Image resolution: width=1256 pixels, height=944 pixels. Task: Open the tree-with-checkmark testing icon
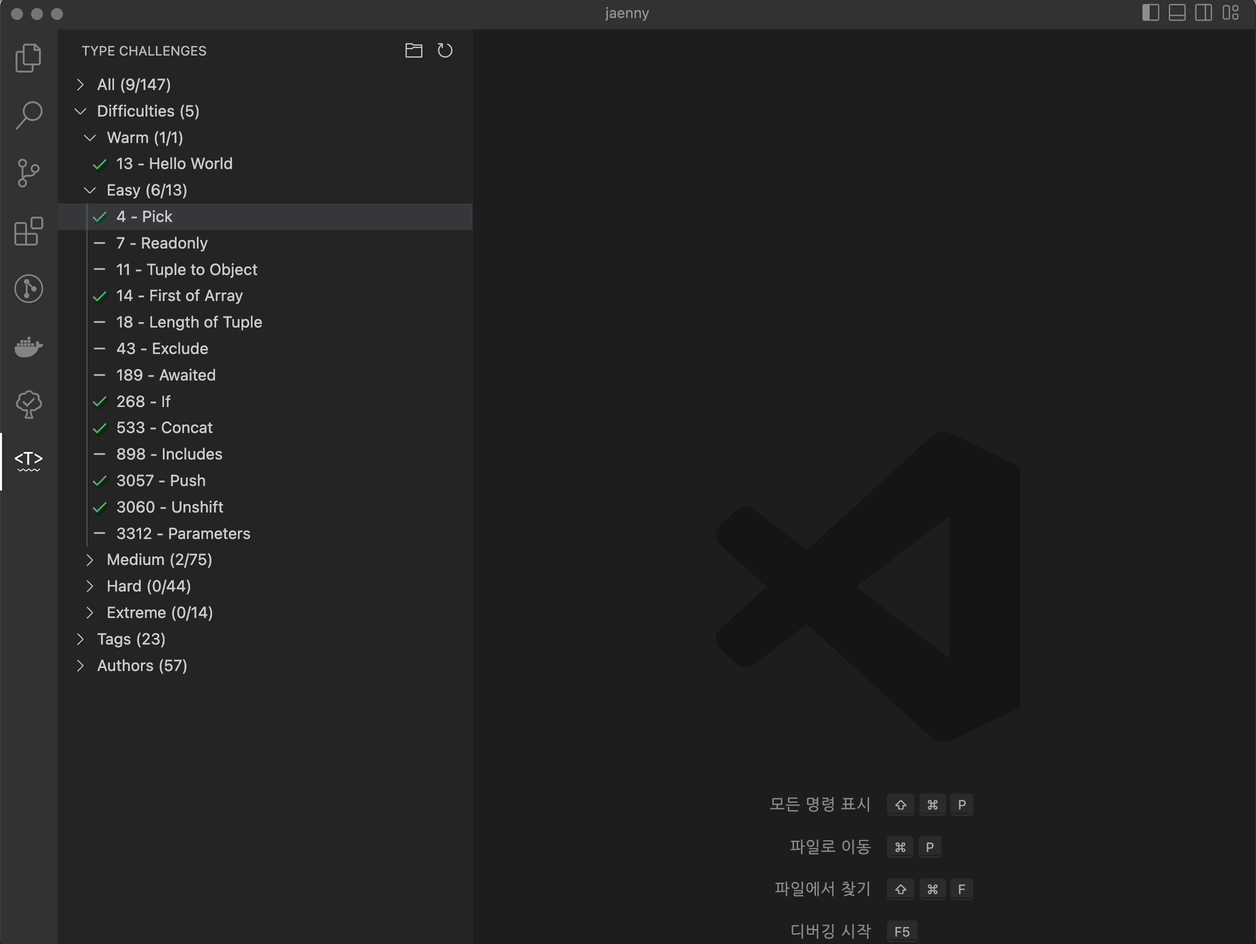(x=29, y=404)
